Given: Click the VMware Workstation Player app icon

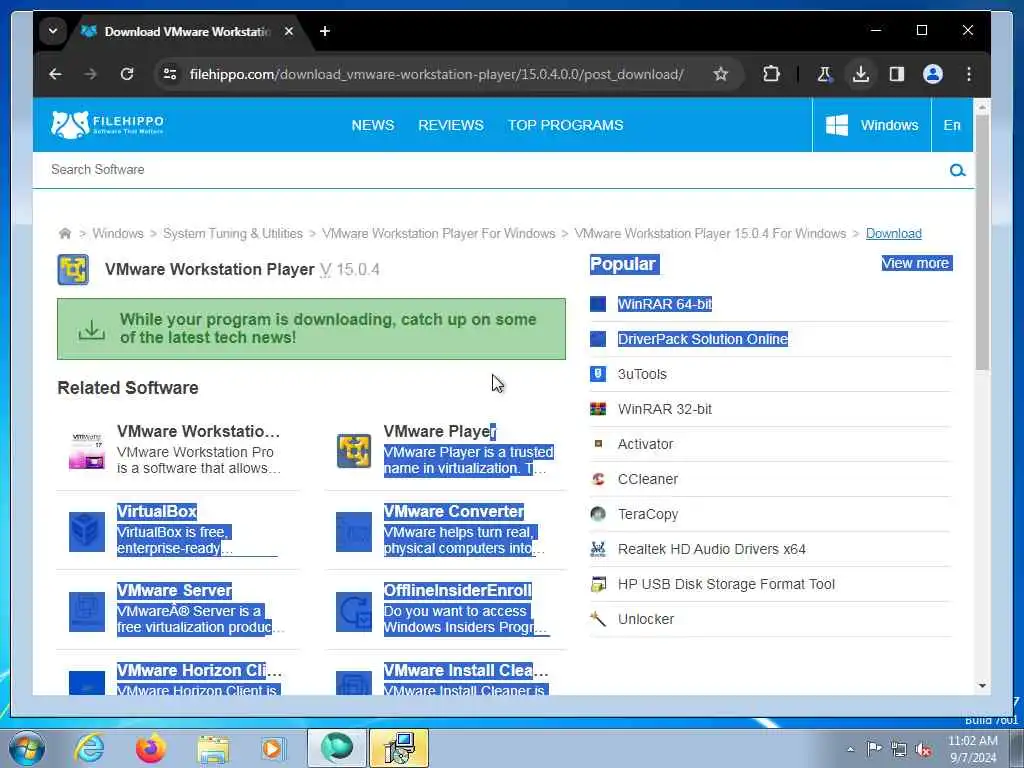Looking at the screenshot, I should point(73,270).
